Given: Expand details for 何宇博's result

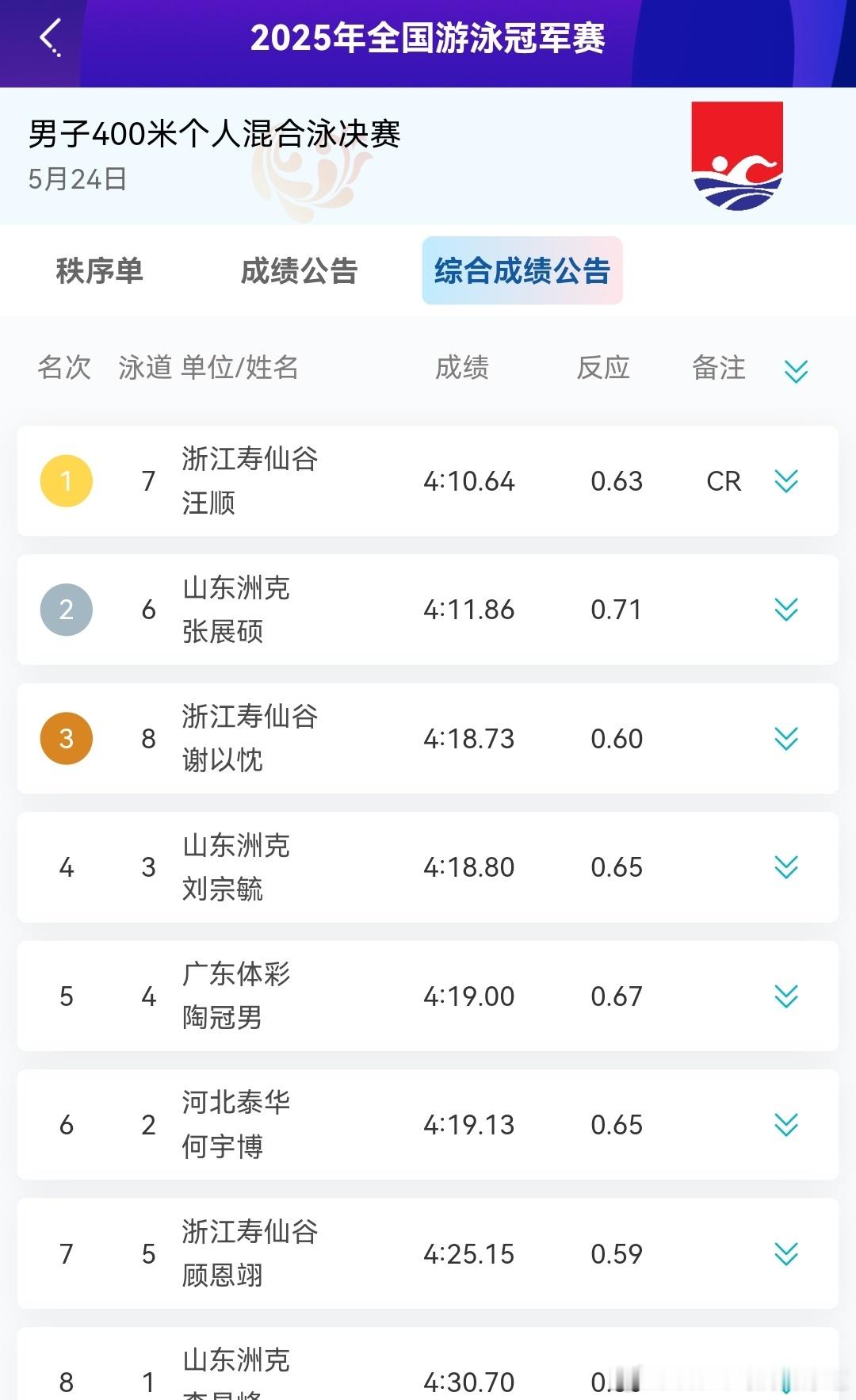Looking at the screenshot, I should (786, 1125).
